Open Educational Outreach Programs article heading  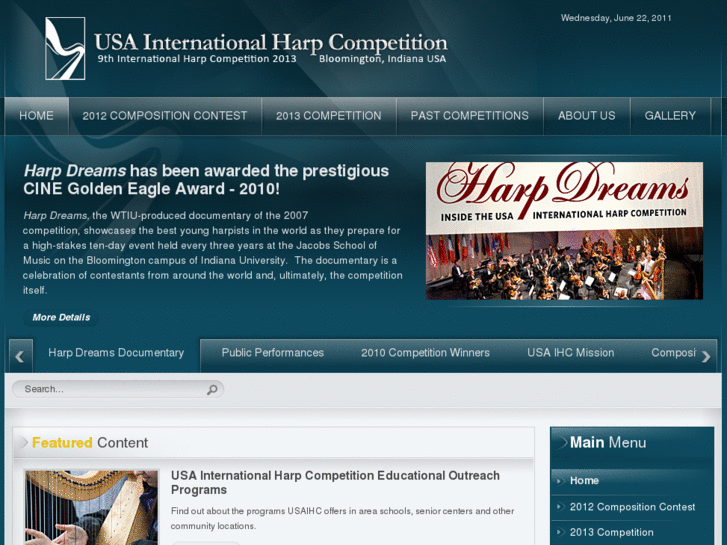(x=335, y=483)
